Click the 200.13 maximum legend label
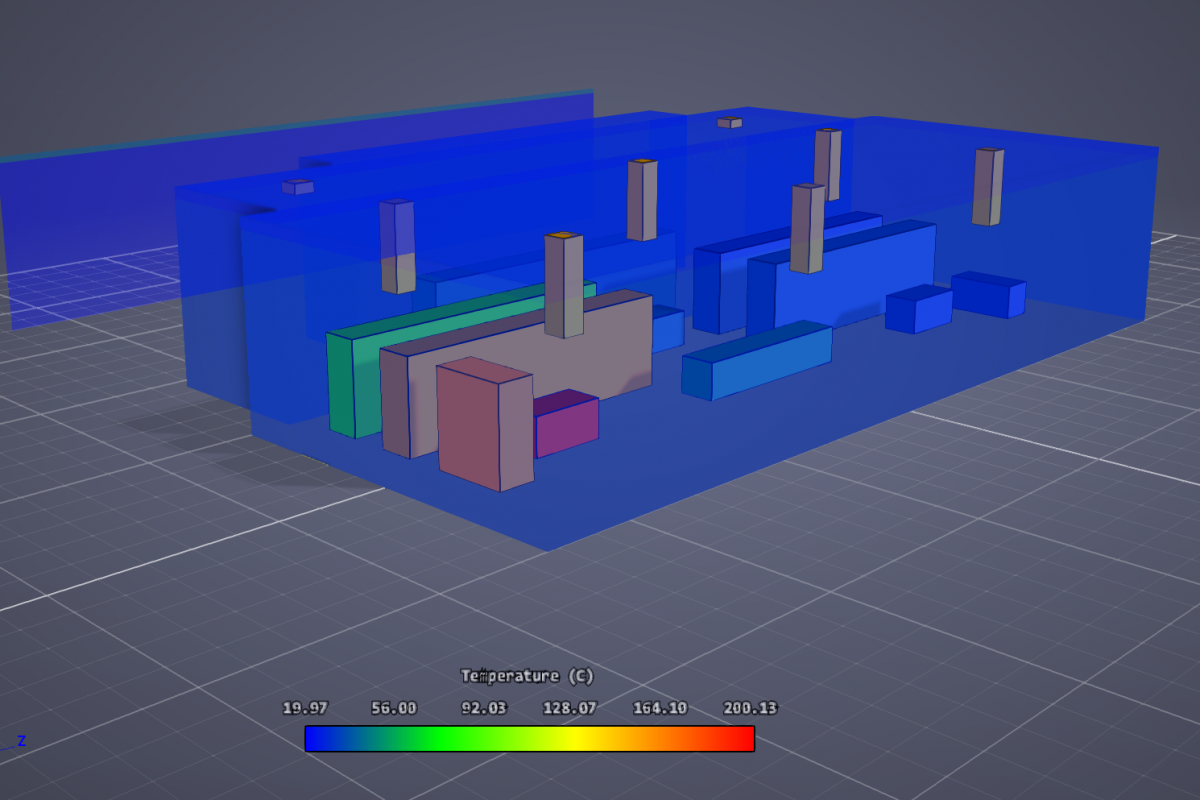1200x800 pixels. (750, 708)
